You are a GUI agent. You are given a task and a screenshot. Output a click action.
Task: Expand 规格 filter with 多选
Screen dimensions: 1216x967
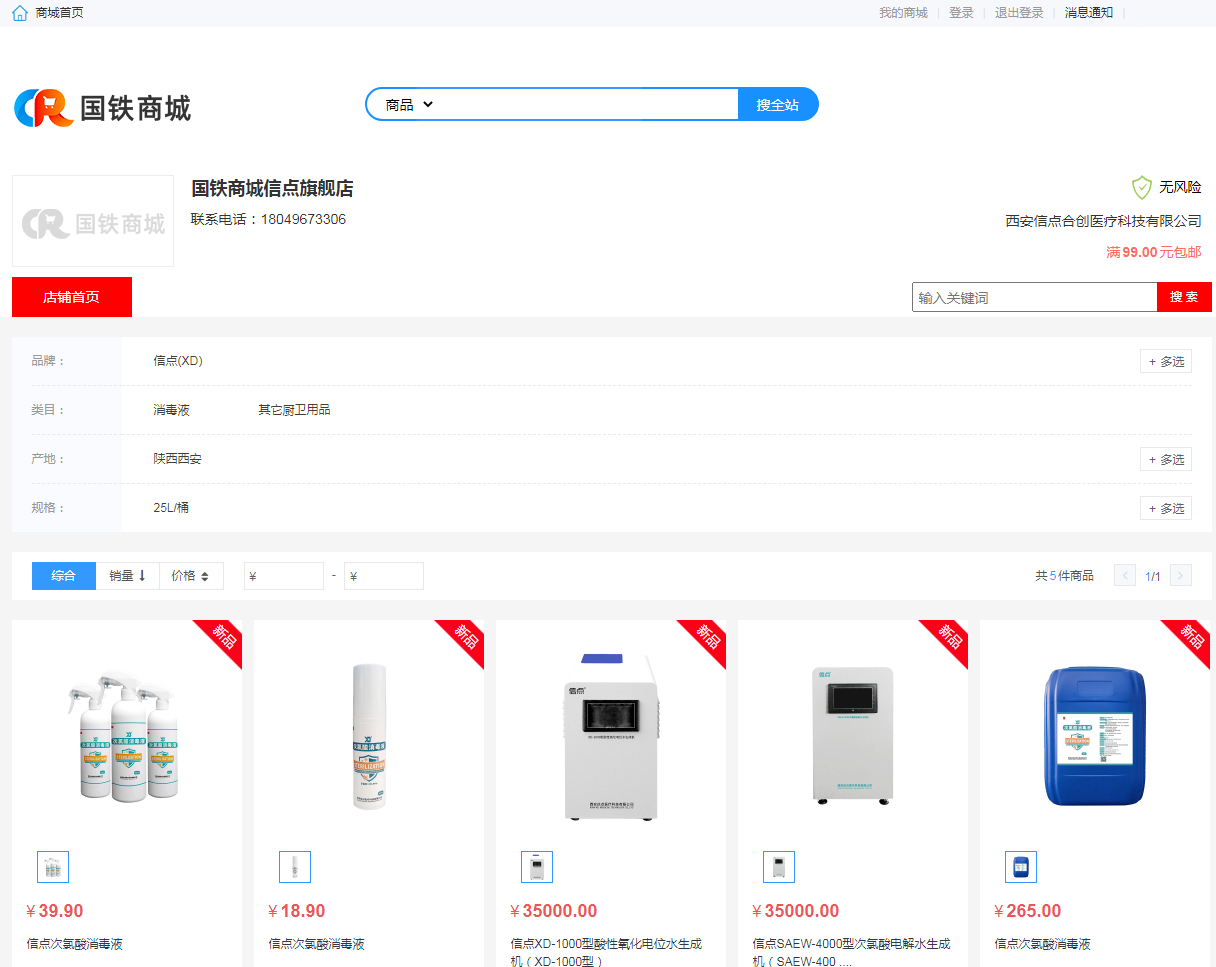click(x=1165, y=508)
